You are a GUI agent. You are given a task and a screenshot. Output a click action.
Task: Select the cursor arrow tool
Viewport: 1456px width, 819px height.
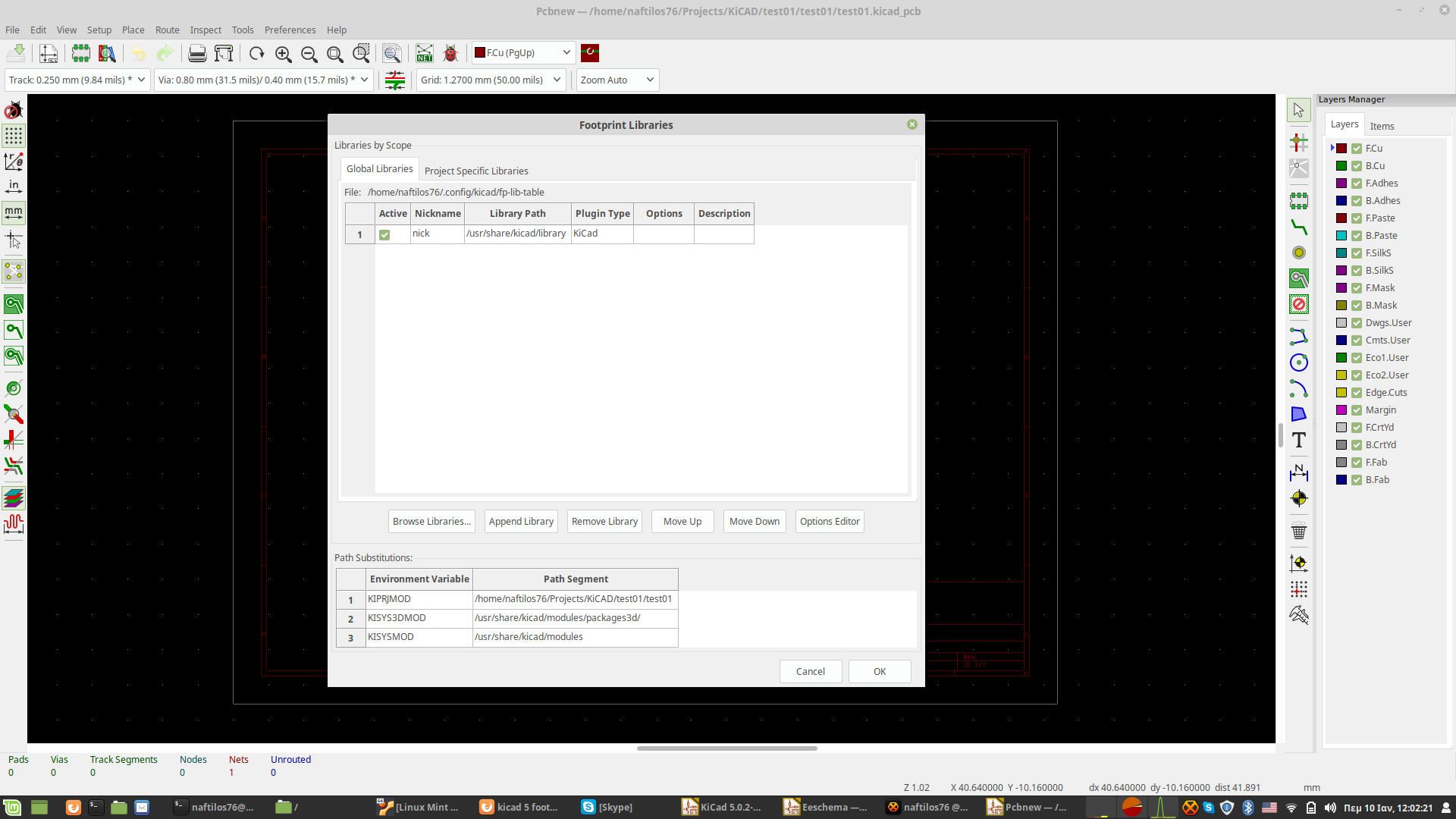(x=1298, y=110)
